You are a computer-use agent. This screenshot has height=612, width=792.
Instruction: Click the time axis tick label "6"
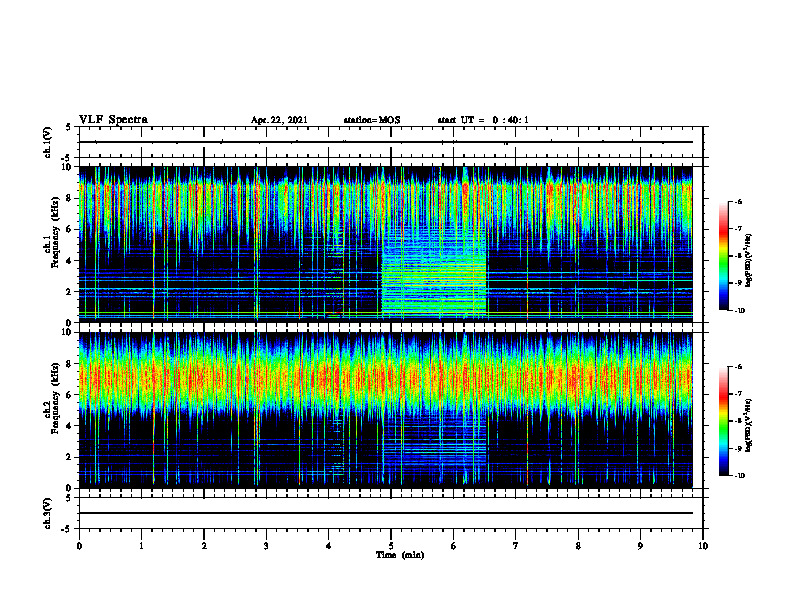(x=453, y=546)
